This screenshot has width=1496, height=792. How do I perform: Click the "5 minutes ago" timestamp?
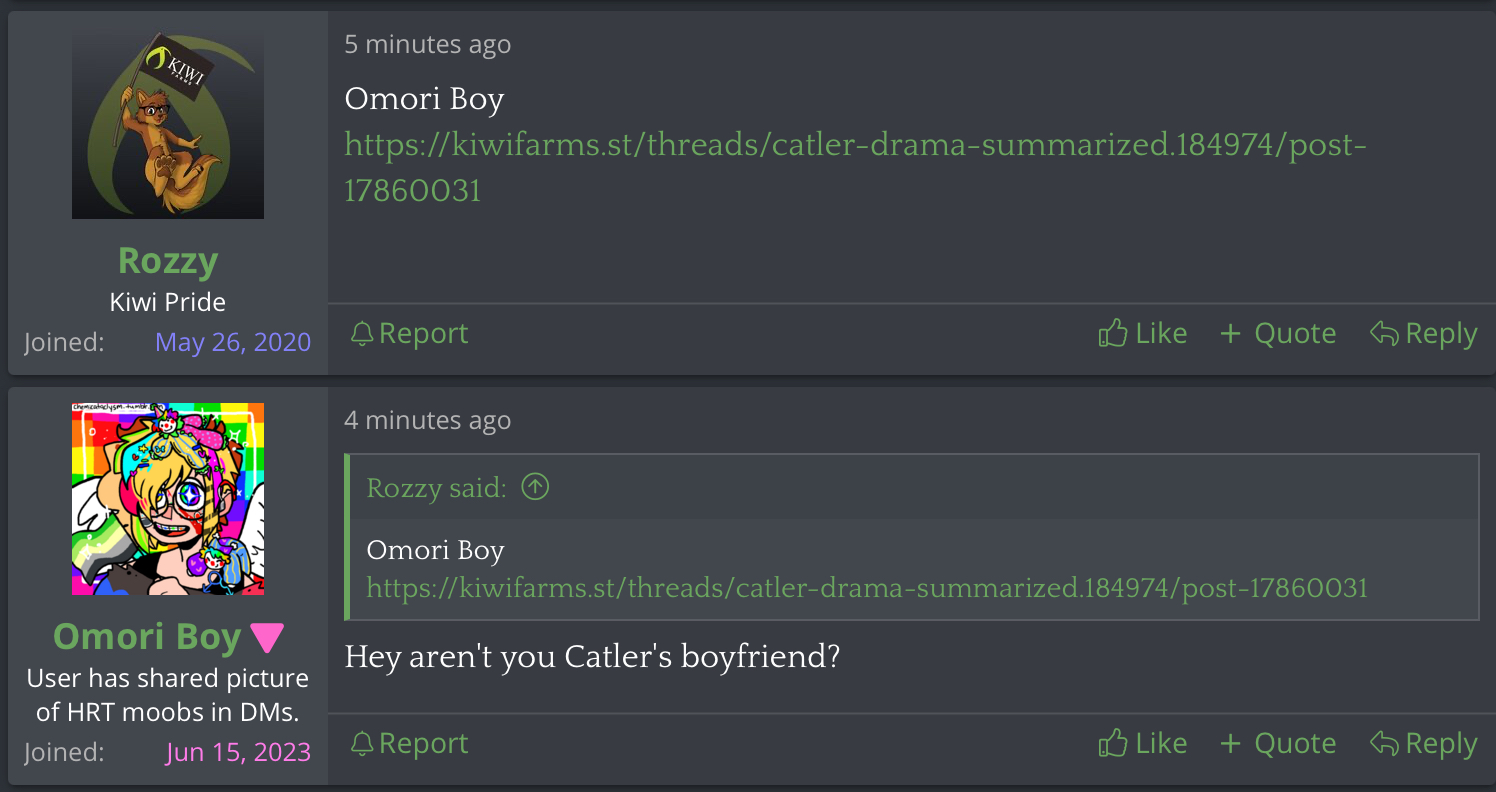(427, 44)
